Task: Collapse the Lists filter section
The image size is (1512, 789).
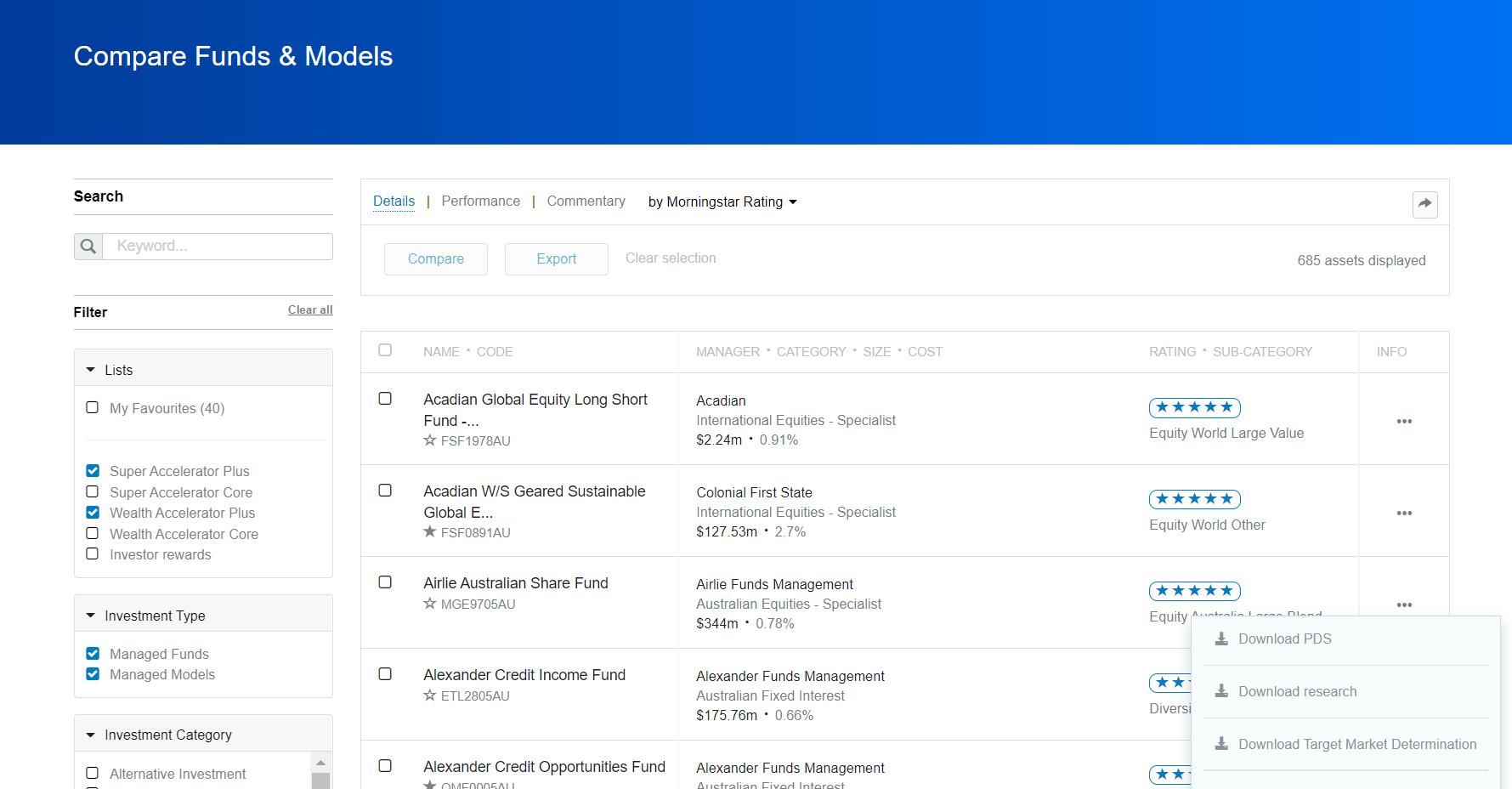Action: point(91,370)
